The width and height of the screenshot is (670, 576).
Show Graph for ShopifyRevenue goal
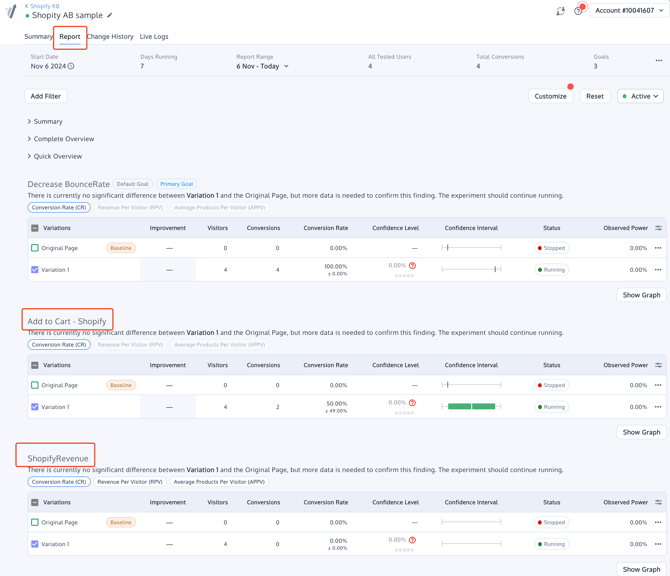[641, 569]
